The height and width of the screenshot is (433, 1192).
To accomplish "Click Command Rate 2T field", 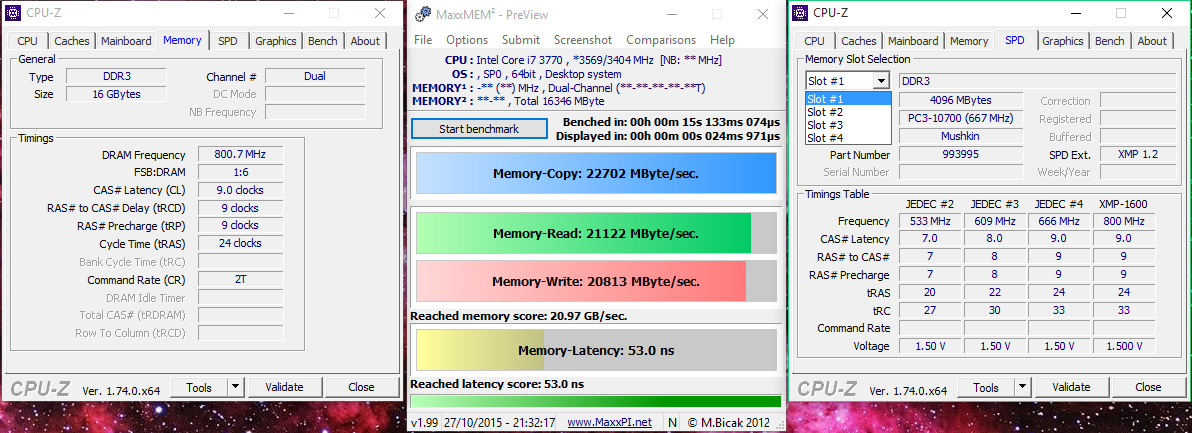I will [x=240, y=279].
